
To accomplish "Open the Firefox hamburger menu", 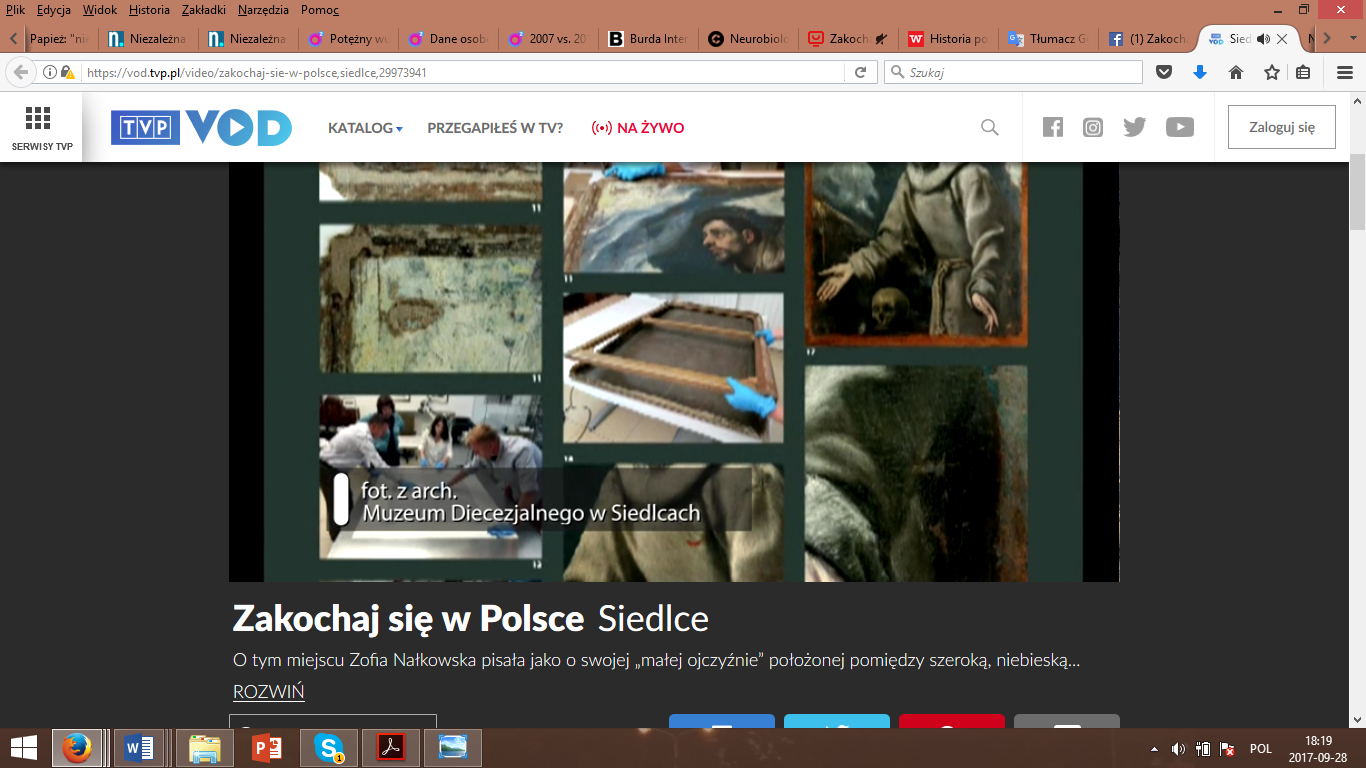I will click(1345, 72).
